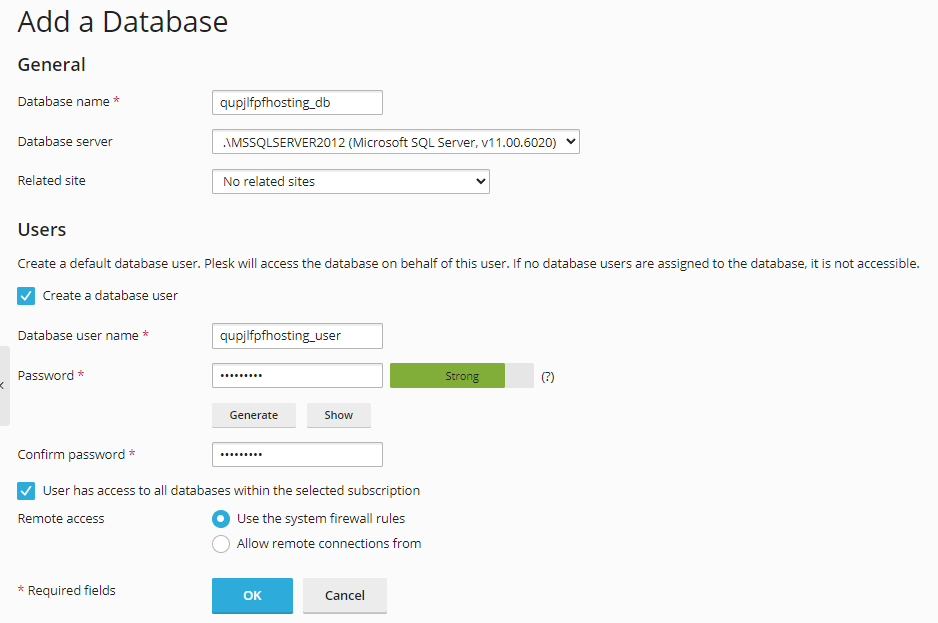Click the Confirm password input field
Viewport: 938px width, 623px height.
(297, 454)
